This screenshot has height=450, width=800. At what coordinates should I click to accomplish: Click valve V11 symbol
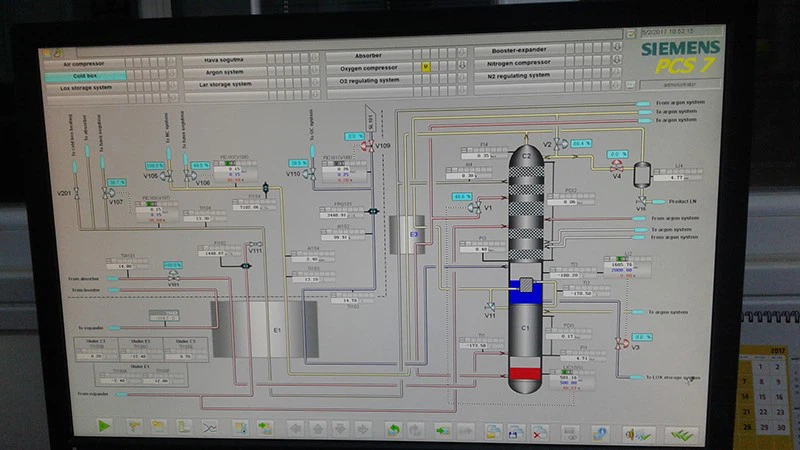pyautogui.click(x=490, y=306)
